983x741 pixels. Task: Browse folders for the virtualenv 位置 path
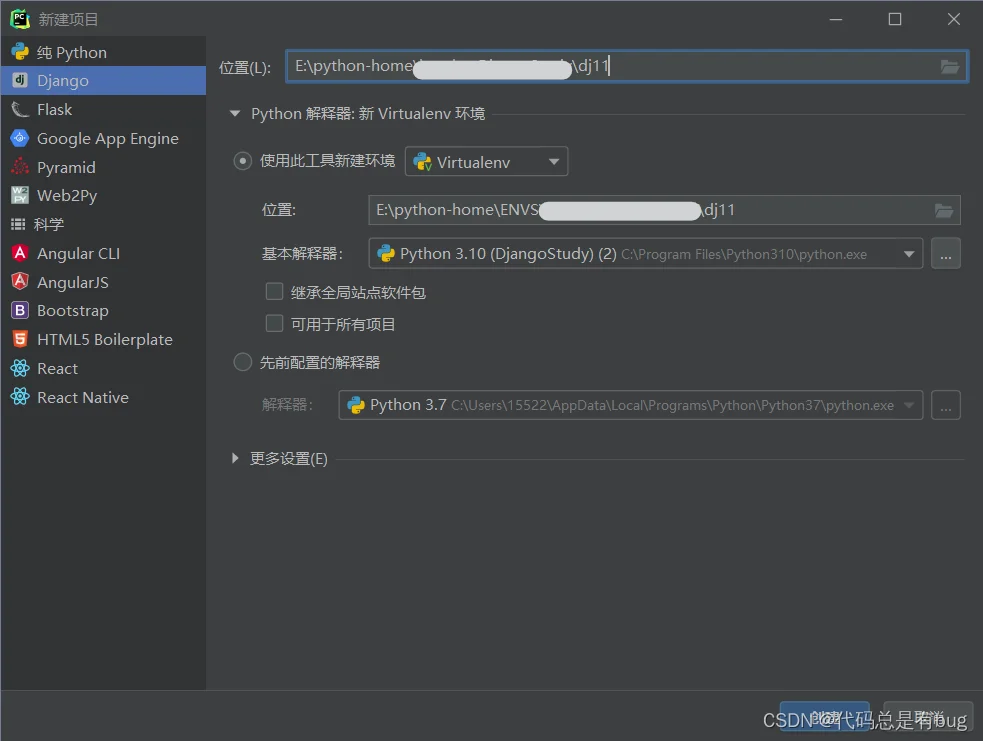click(944, 211)
